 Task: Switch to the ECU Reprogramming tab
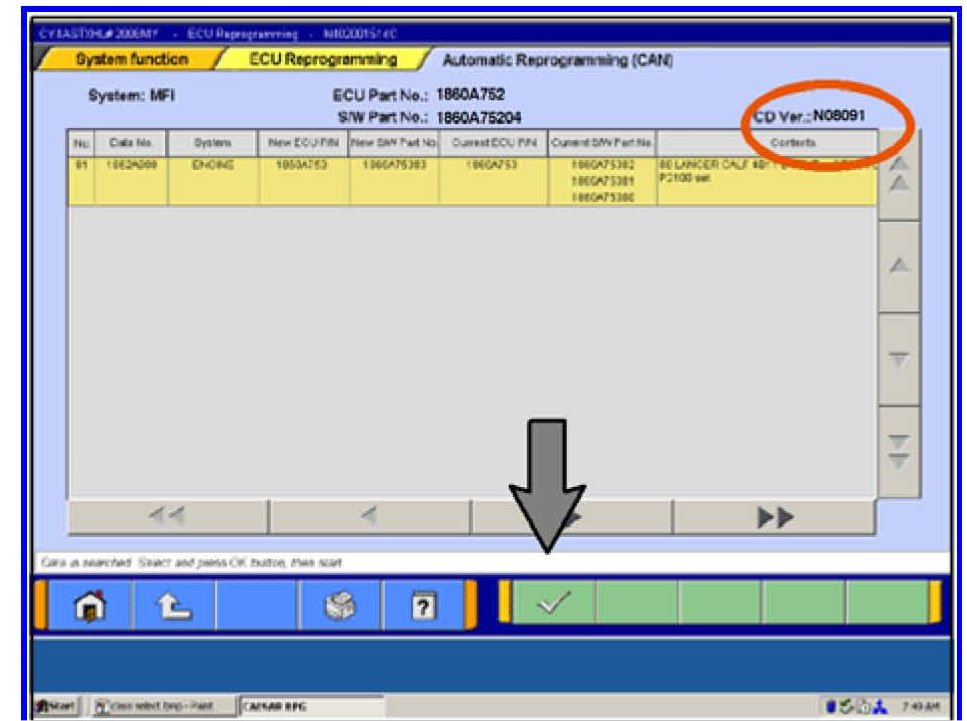pyautogui.click(x=323, y=60)
